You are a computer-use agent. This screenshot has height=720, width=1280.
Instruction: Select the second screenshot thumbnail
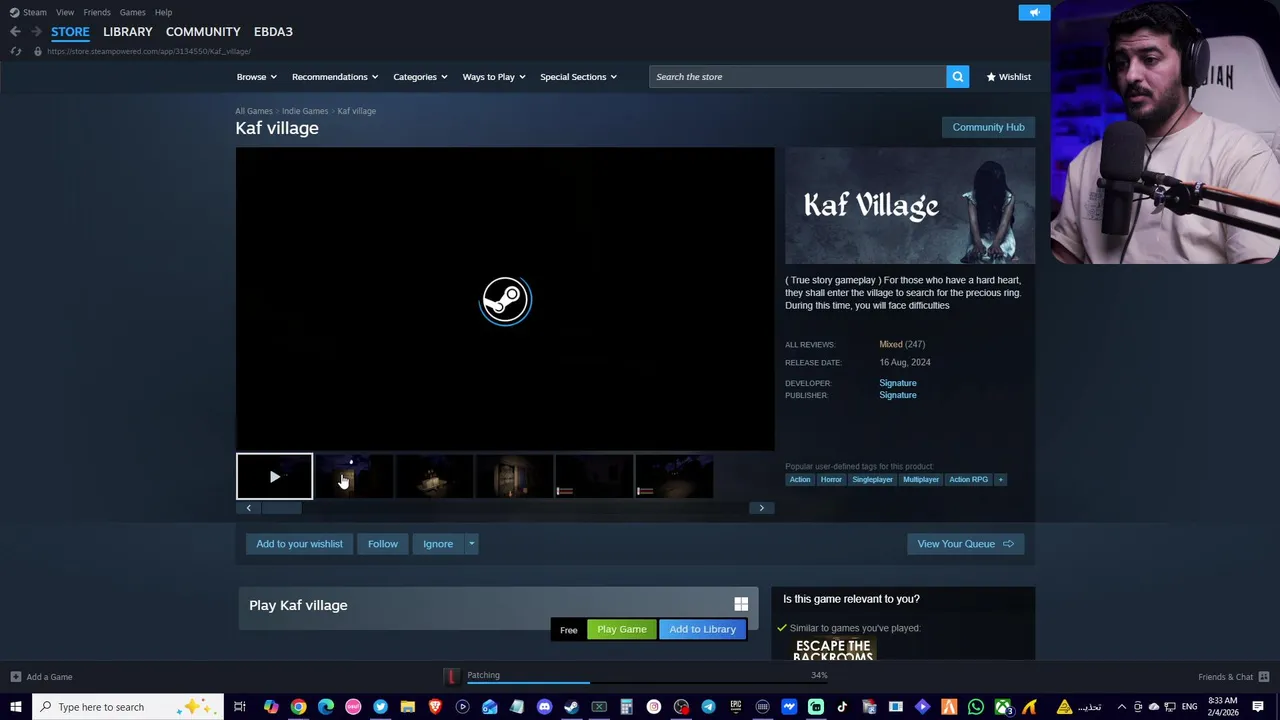click(x=434, y=476)
